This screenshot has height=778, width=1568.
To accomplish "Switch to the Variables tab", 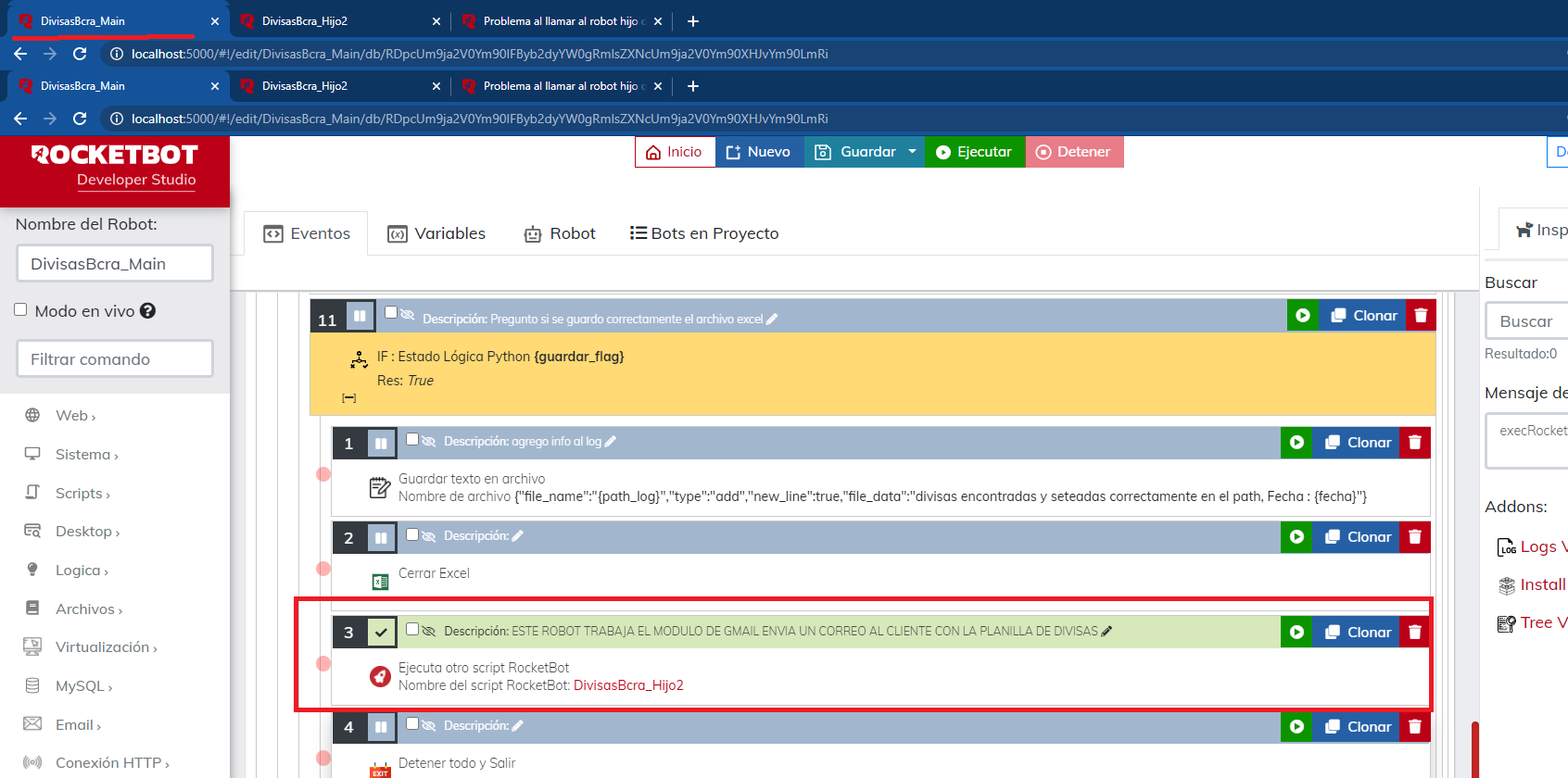I will tap(436, 233).
